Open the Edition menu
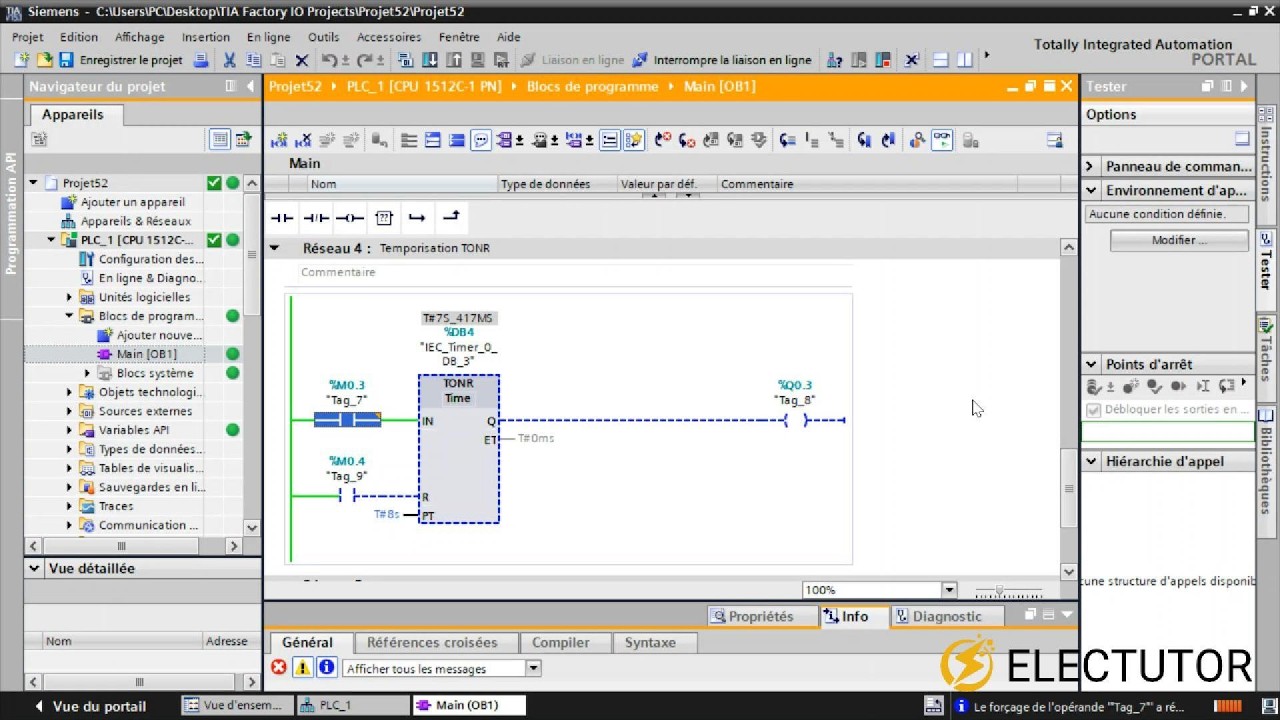The image size is (1280, 720). click(x=79, y=37)
